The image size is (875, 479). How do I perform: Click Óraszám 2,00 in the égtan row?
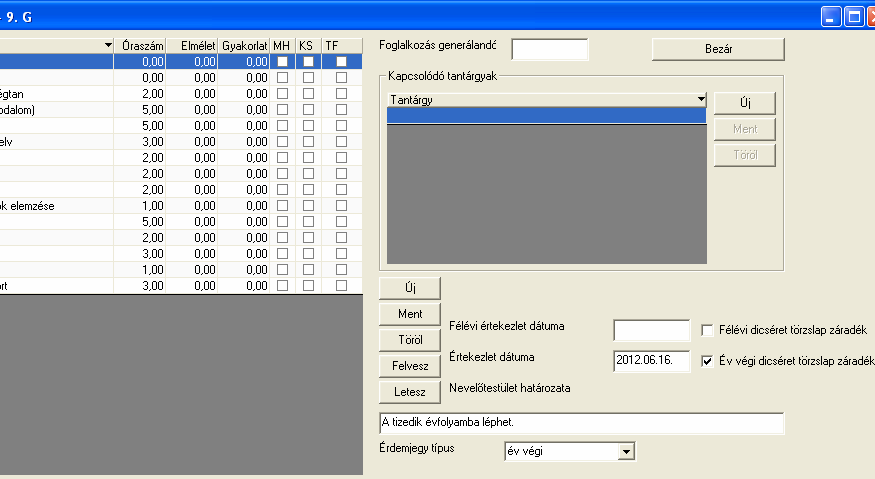(x=140, y=94)
